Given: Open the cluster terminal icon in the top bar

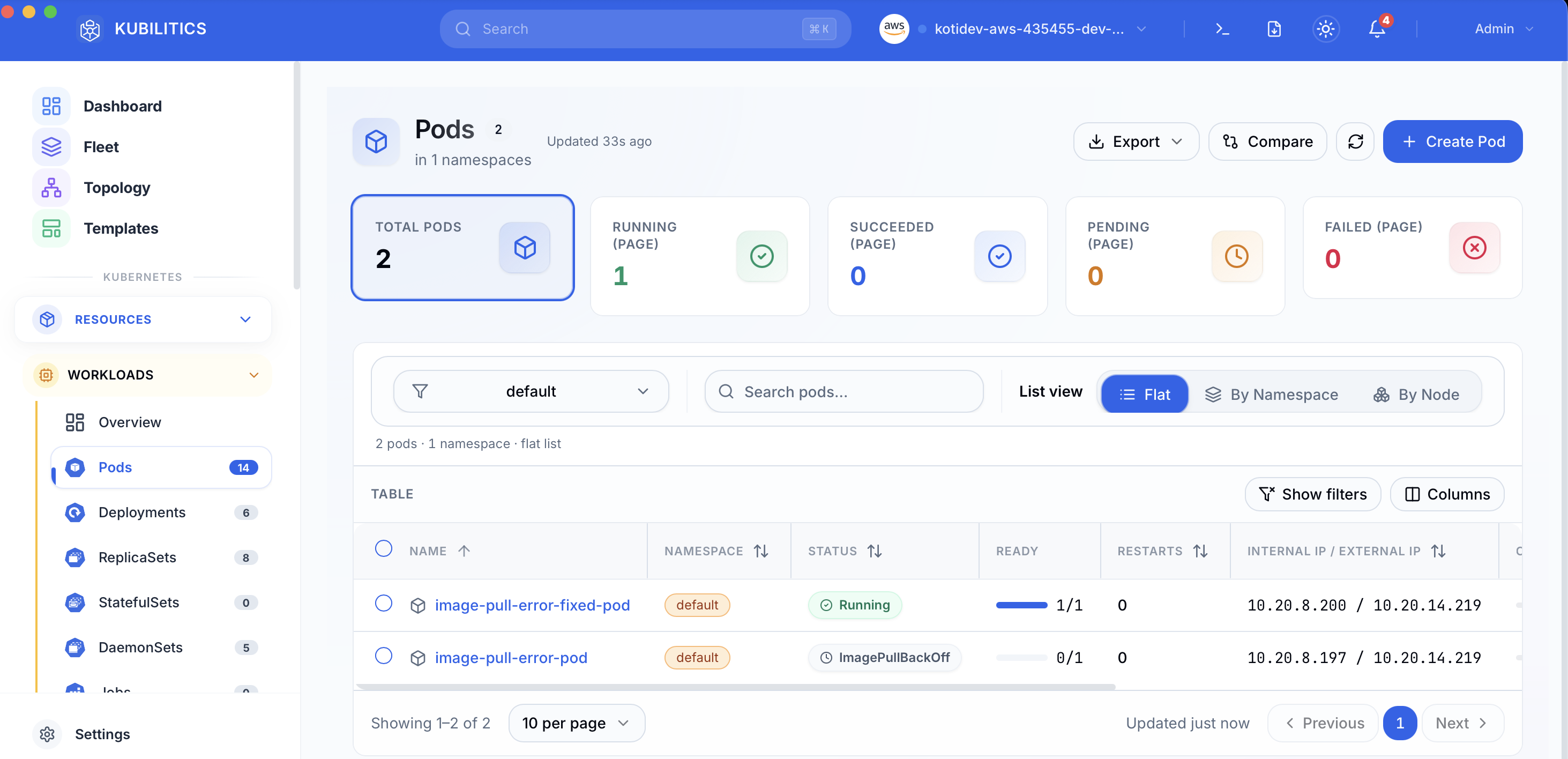Looking at the screenshot, I should (x=1221, y=28).
